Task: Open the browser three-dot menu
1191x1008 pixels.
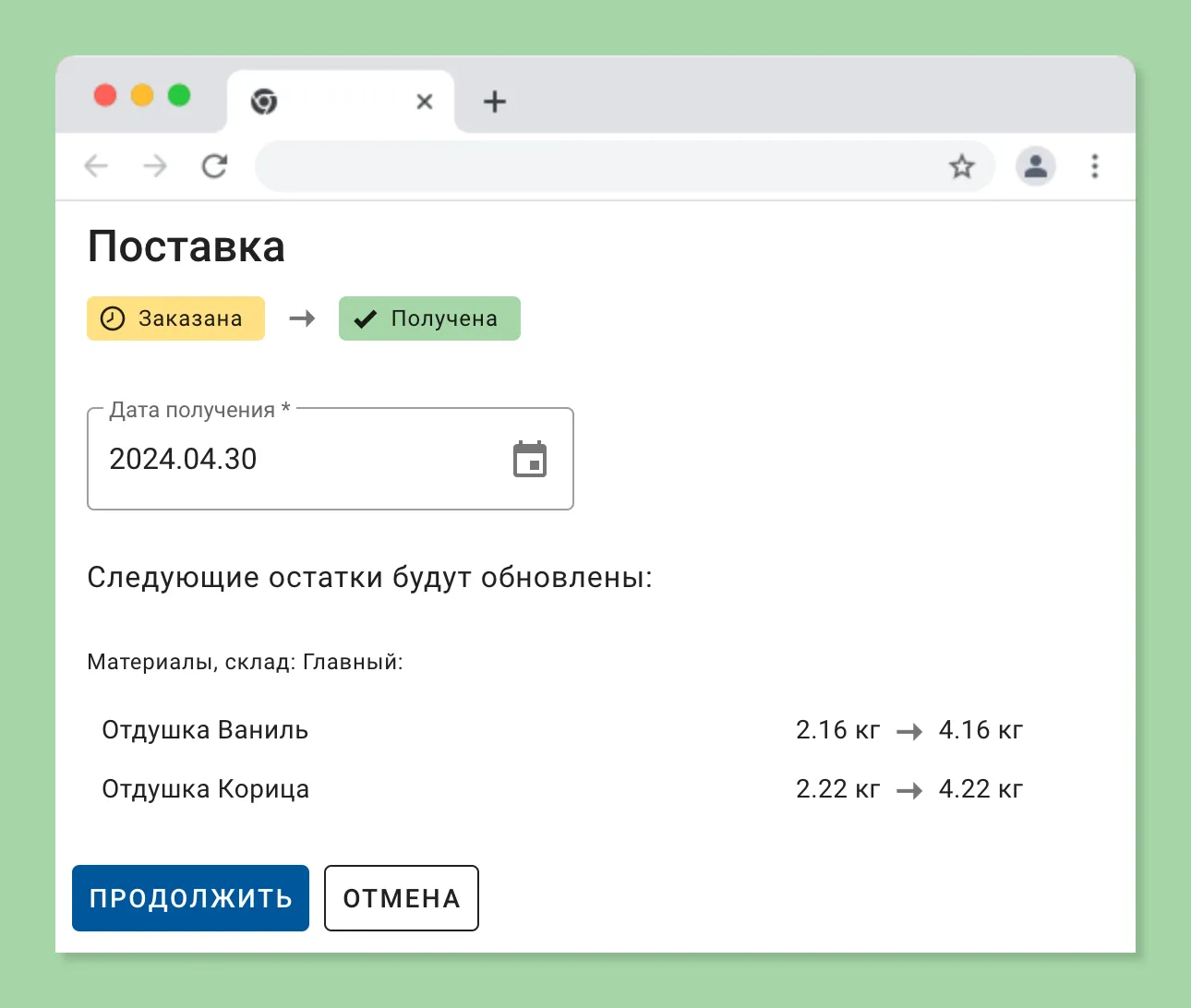Action: click(x=1095, y=166)
